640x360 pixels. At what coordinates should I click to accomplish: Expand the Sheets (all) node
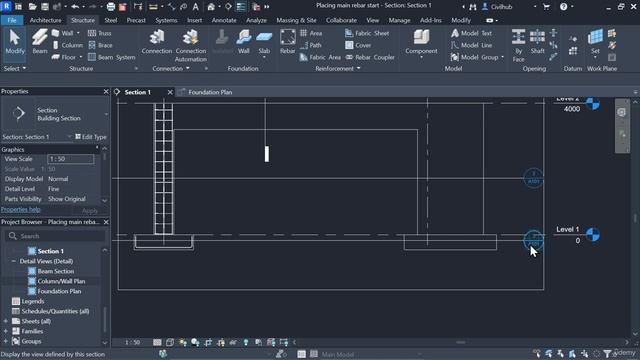[x=6, y=321]
